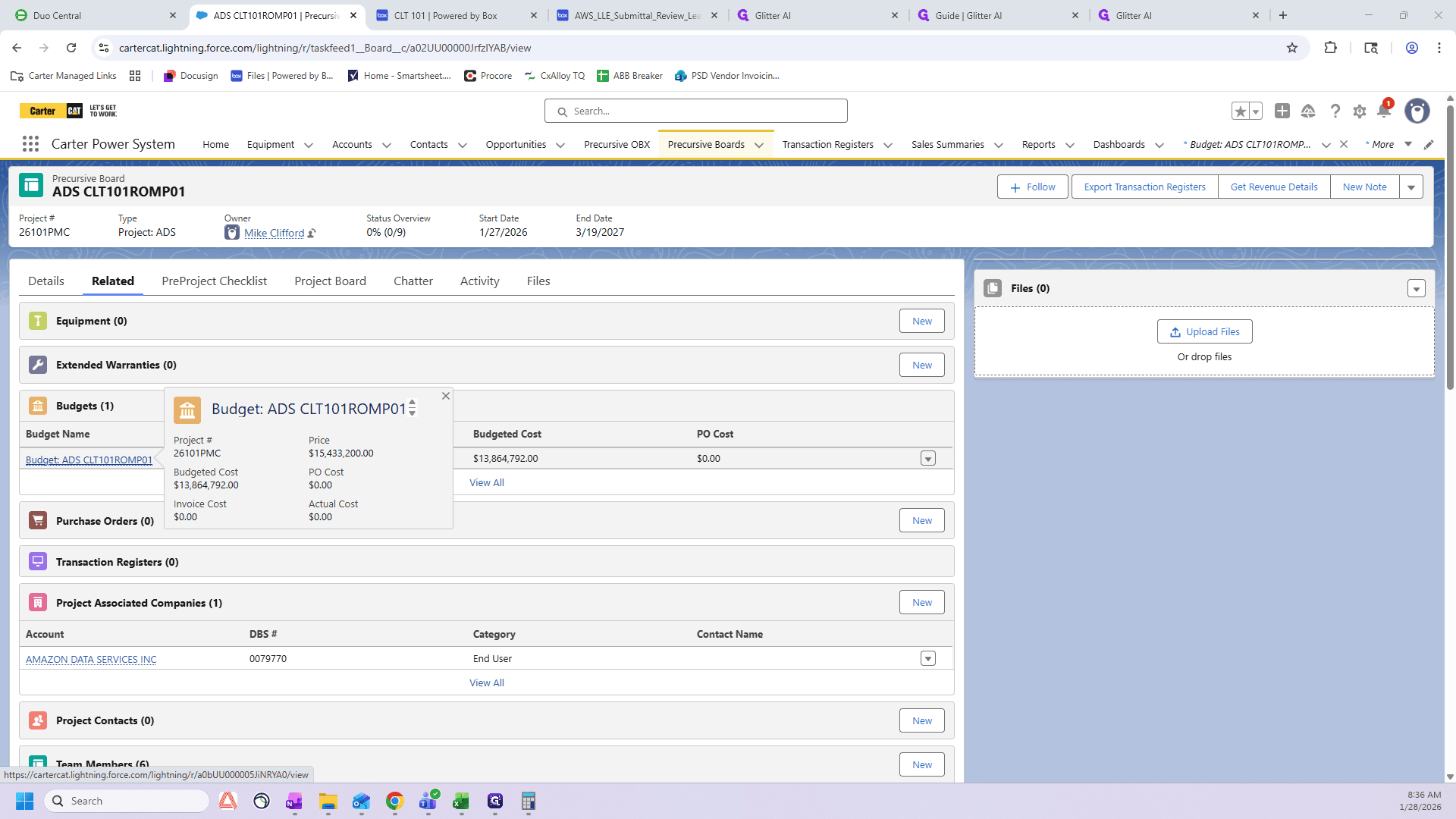Click the Transaction Registers icon
This screenshot has height=819, width=1456.
pos(38,561)
